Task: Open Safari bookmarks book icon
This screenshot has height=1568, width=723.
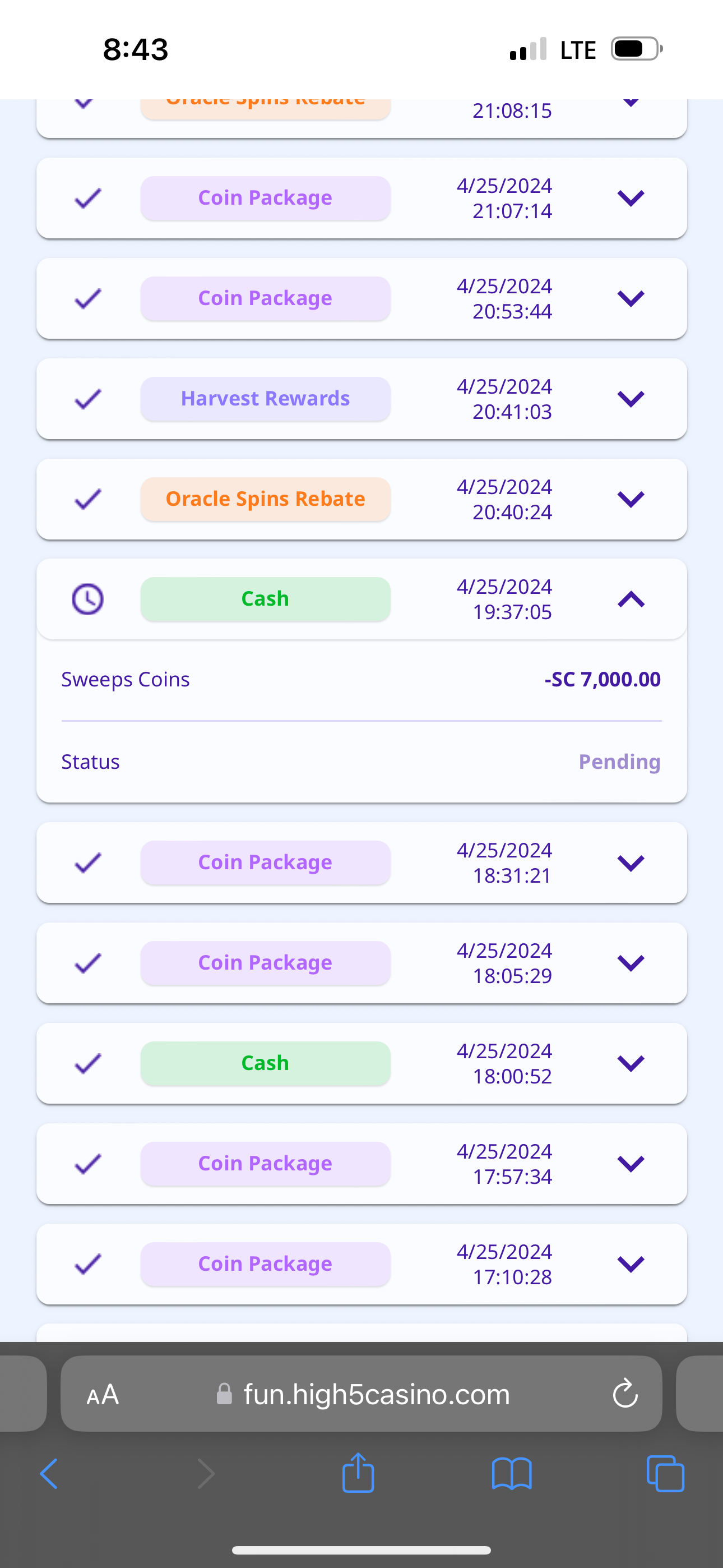Action: [511, 1474]
